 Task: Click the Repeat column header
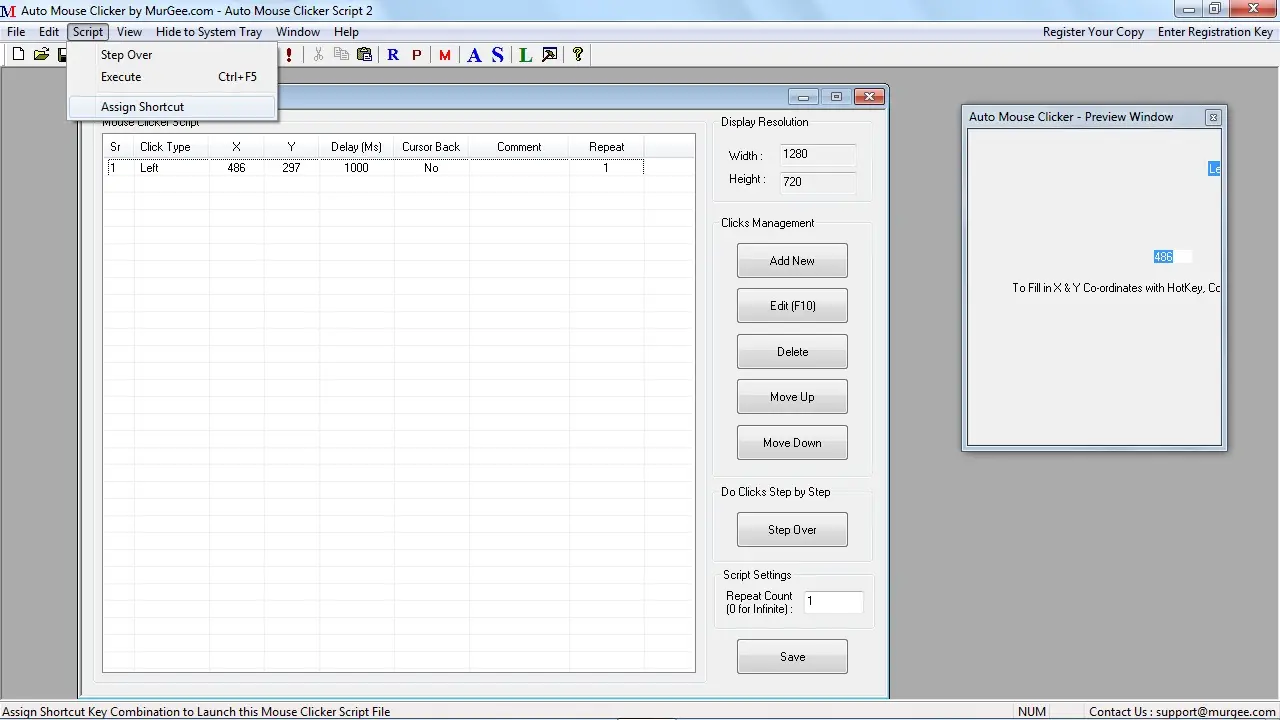606,147
